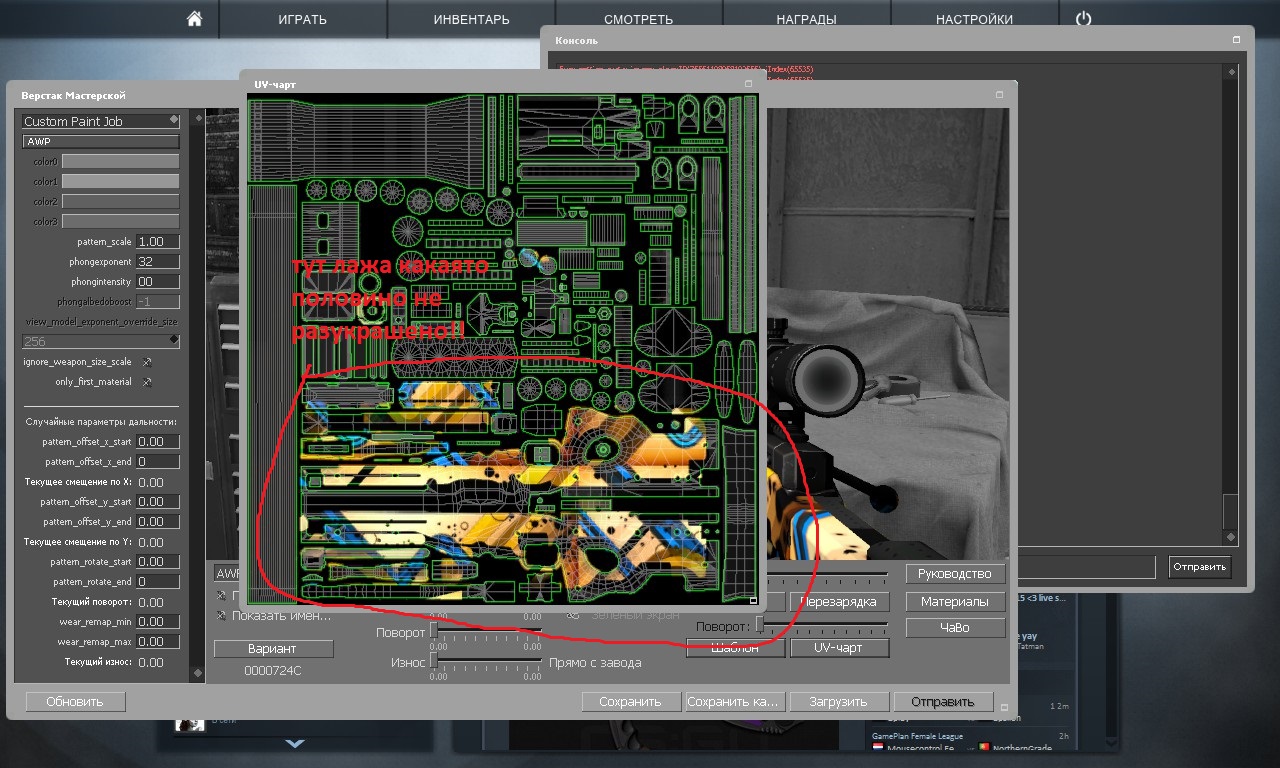Click the Руководство button
1280x768 pixels.
click(x=954, y=574)
